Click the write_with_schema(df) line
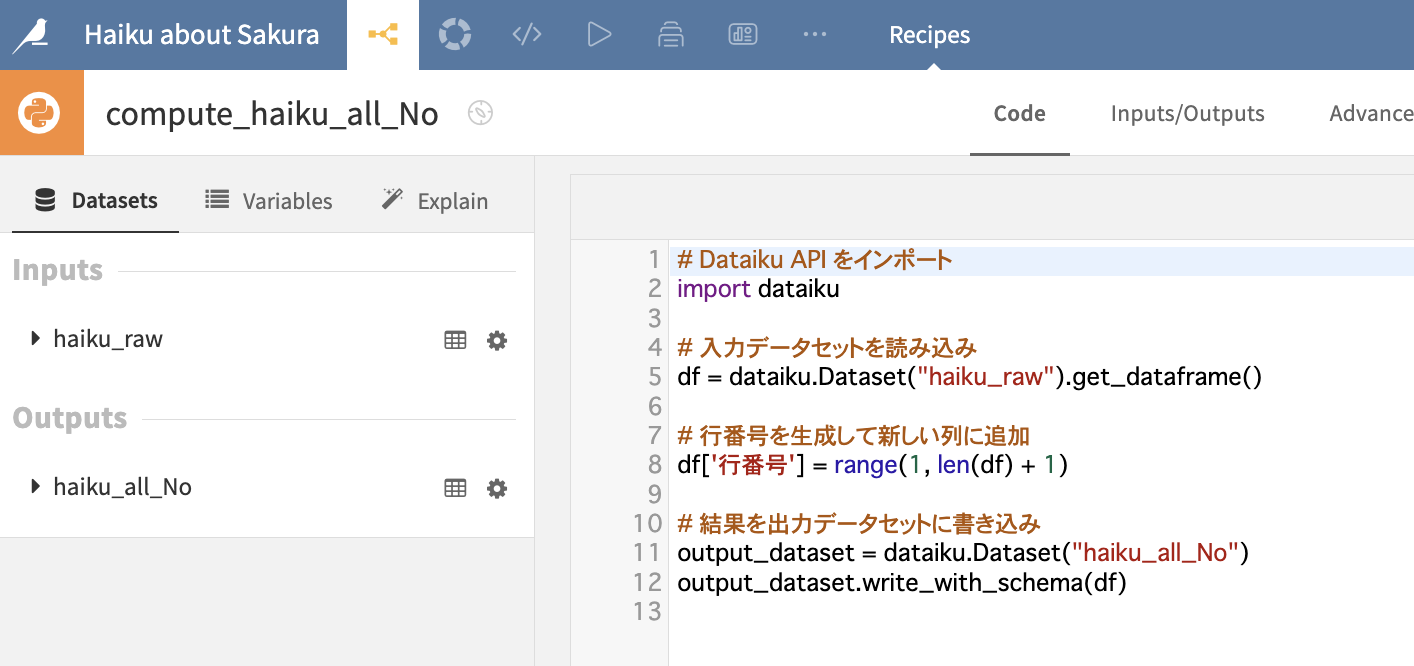1414x666 pixels. point(902,582)
